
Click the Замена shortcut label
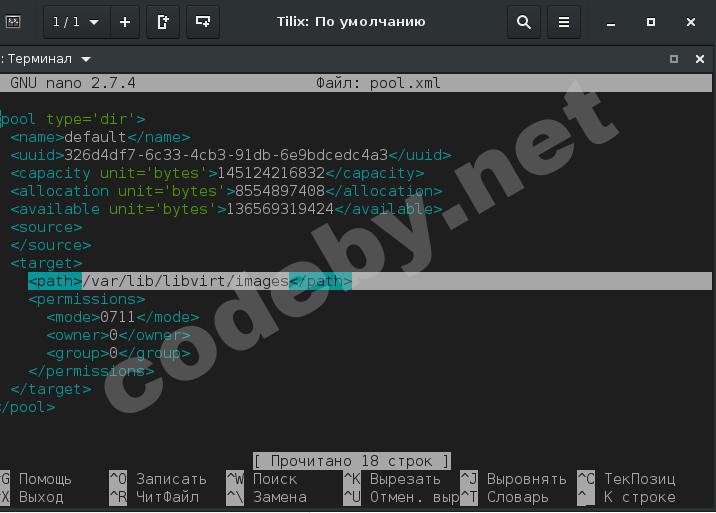coord(279,497)
